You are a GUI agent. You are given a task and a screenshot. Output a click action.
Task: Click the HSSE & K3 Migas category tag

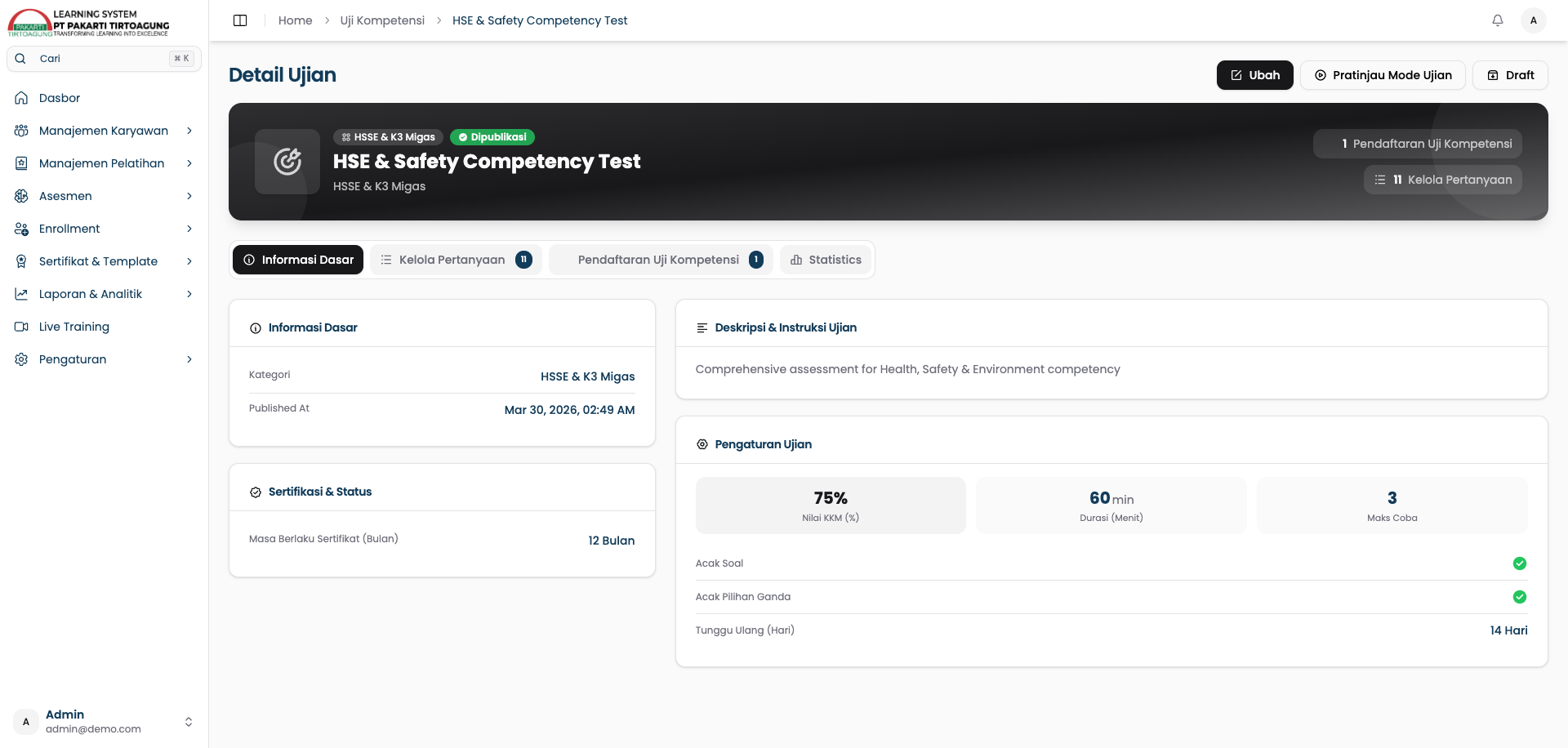(x=389, y=137)
